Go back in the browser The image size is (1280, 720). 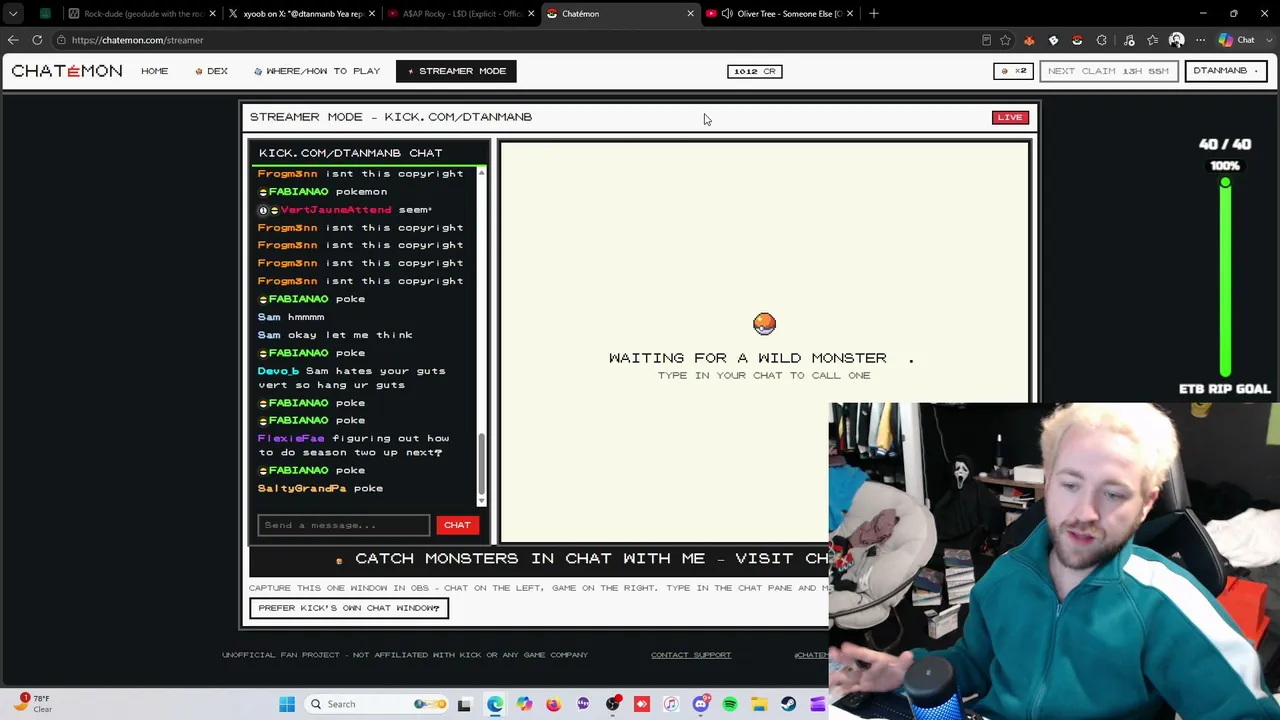pyautogui.click(x=13, y=40)
